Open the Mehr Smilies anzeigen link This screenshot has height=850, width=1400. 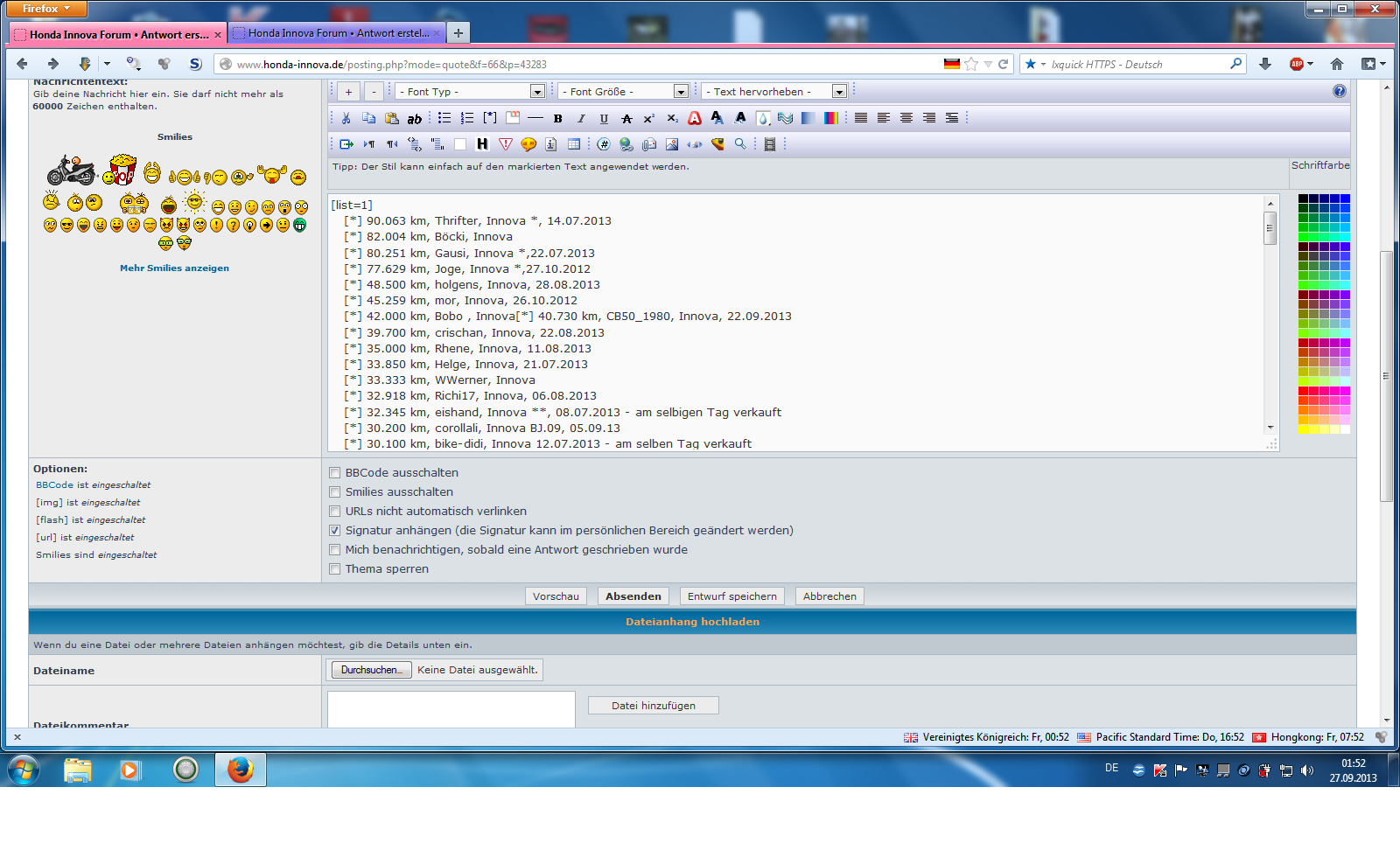174,268
